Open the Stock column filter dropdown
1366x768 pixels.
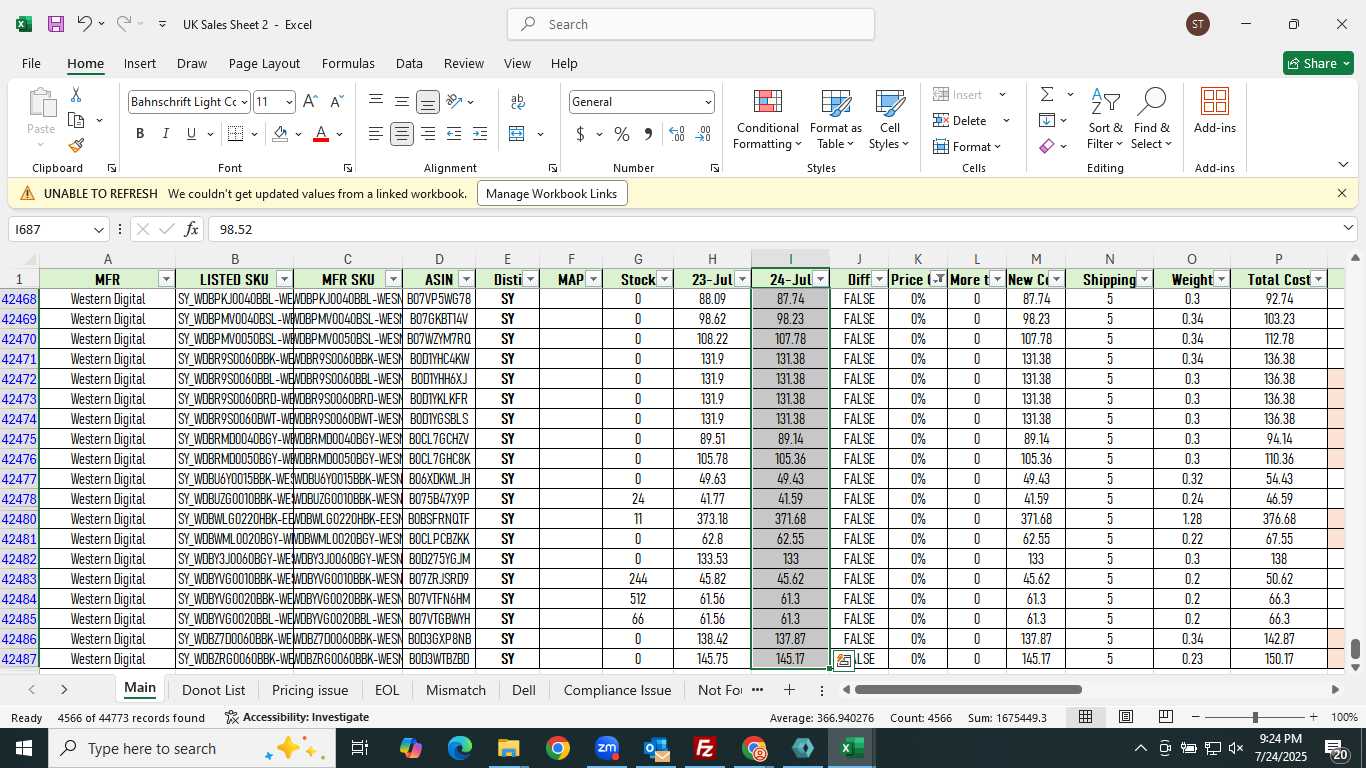coord(664,279)
